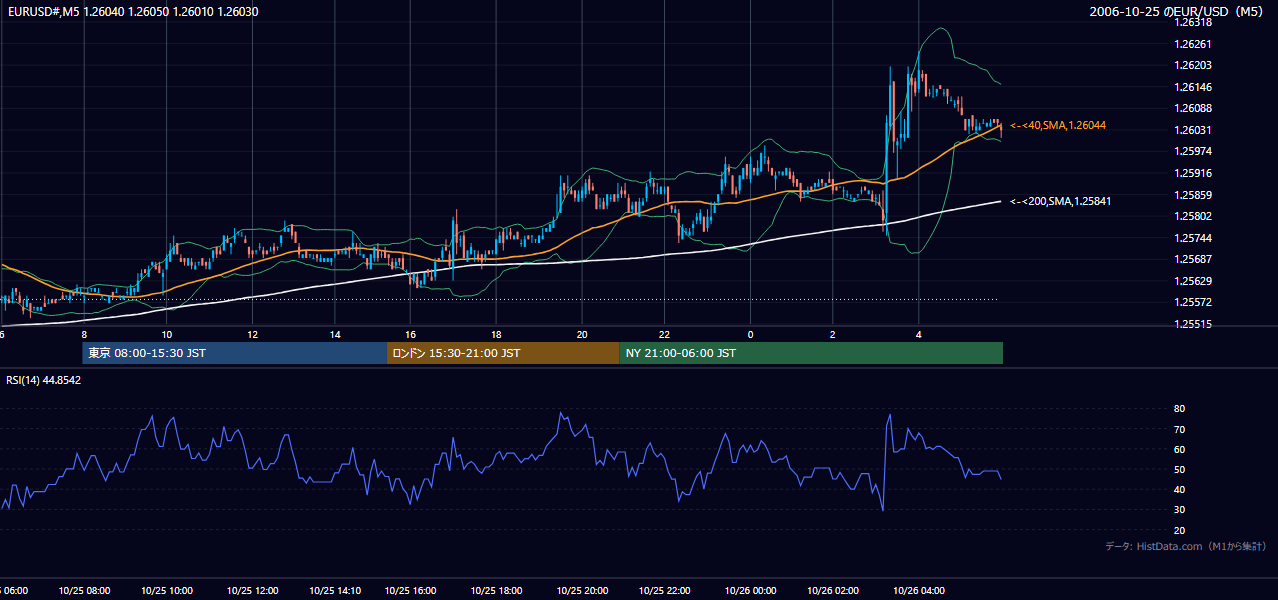The height and width of the screenshot is (600, 1278).
Task: Click the RSI(14) 44.8542 indicator label
Action: tap(44, 380)
